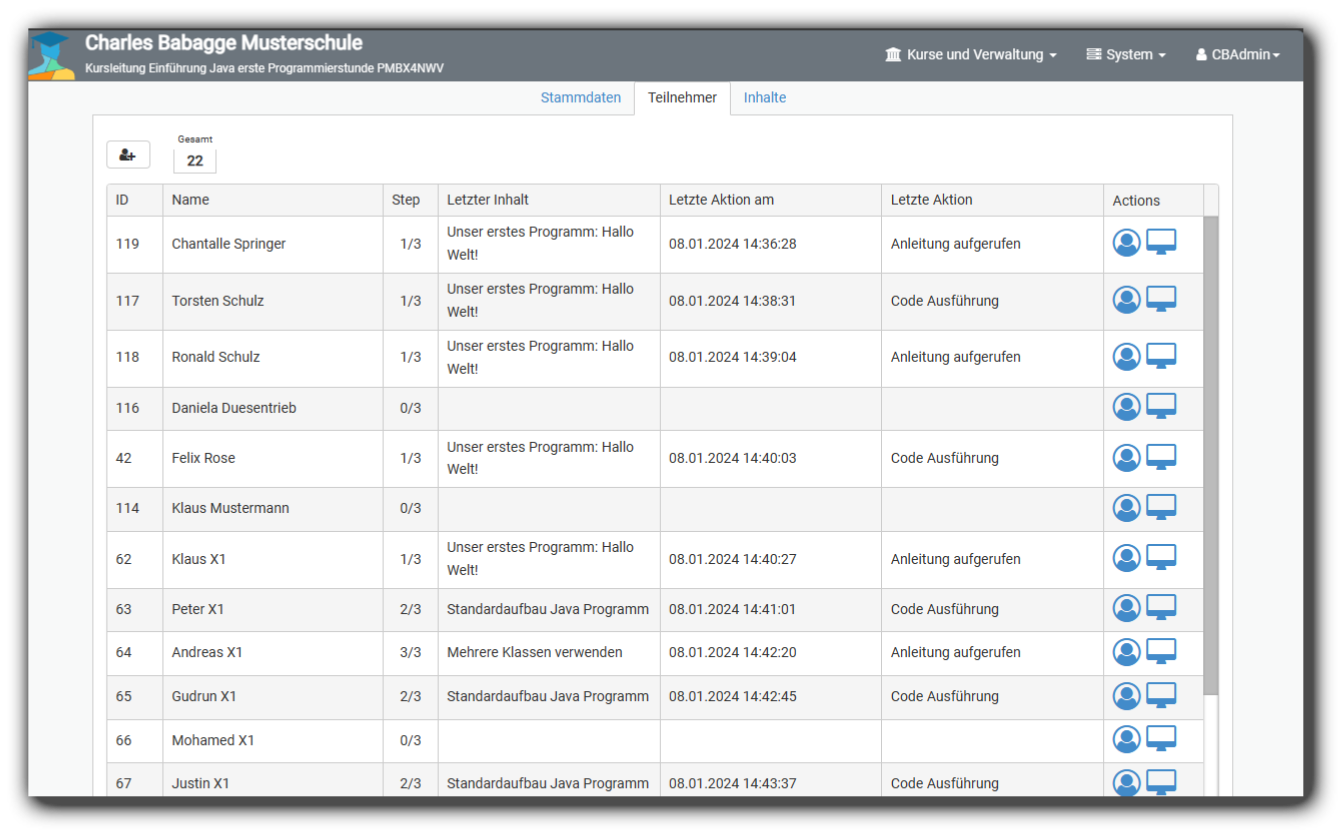Click the Charles Babagge Musterschule title
Viewport: 1344px width, 837px height.
224,43
